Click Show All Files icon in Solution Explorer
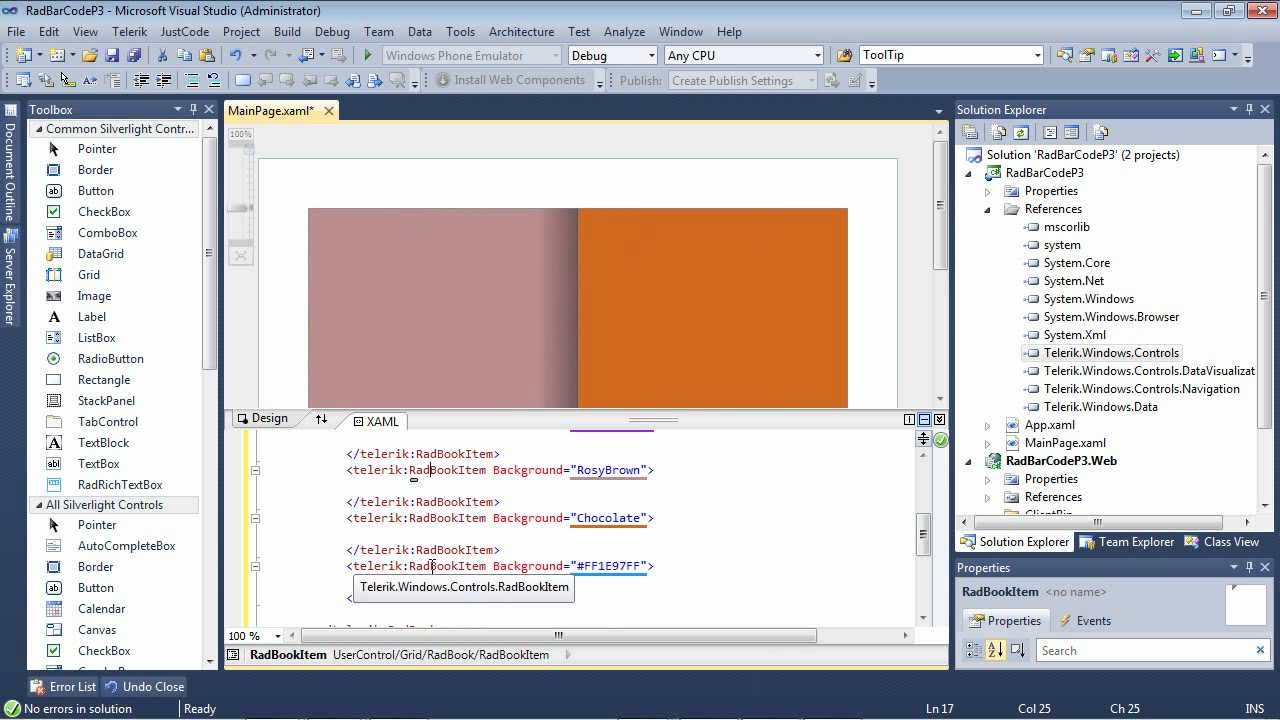Image resolution: width=1280 pixels, height=720 pixels. coord(999,132)
